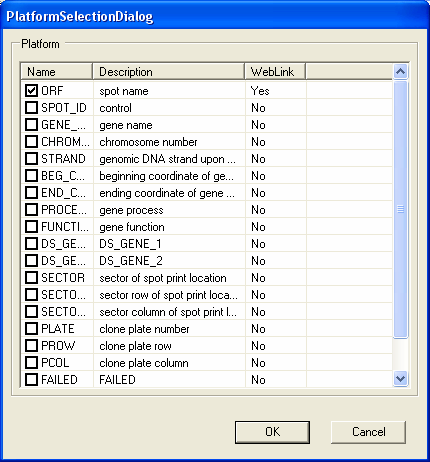Sort by the Name column header
The height and width of the screenshot is (462, 430).
pos(56,72)
